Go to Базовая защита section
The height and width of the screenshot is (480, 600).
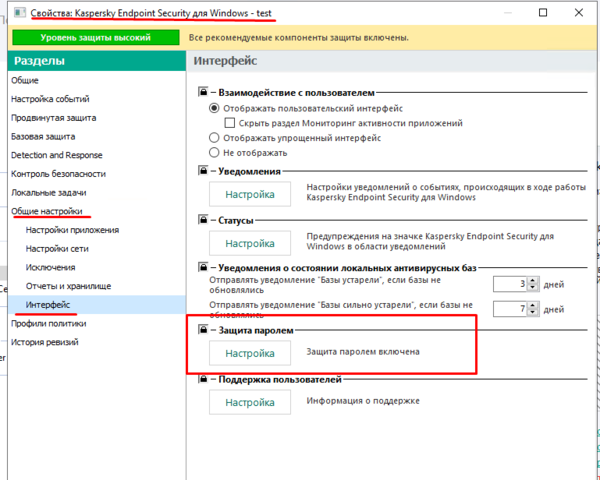click(x=43, y=137)
